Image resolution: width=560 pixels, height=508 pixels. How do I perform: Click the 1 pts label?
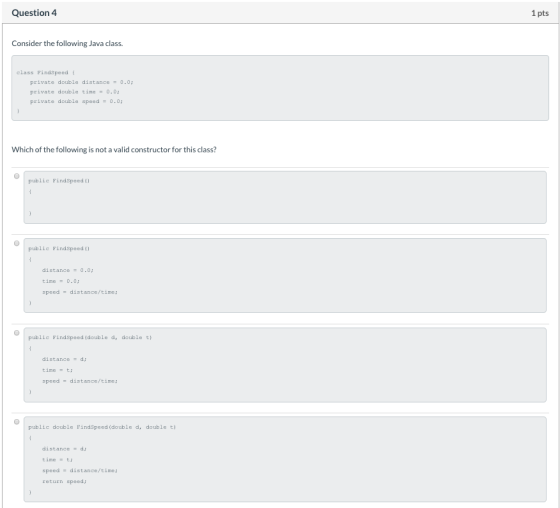coord(540,13)
